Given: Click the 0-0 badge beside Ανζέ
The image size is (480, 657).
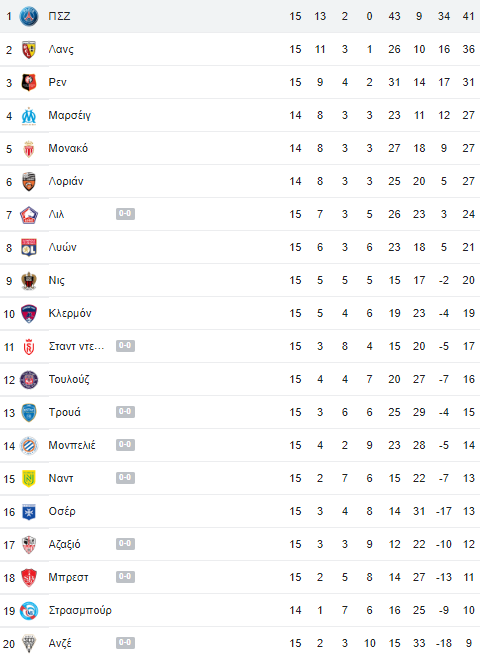Looking at the screenshot, I should pyautogui.click(x=125, y=643).
